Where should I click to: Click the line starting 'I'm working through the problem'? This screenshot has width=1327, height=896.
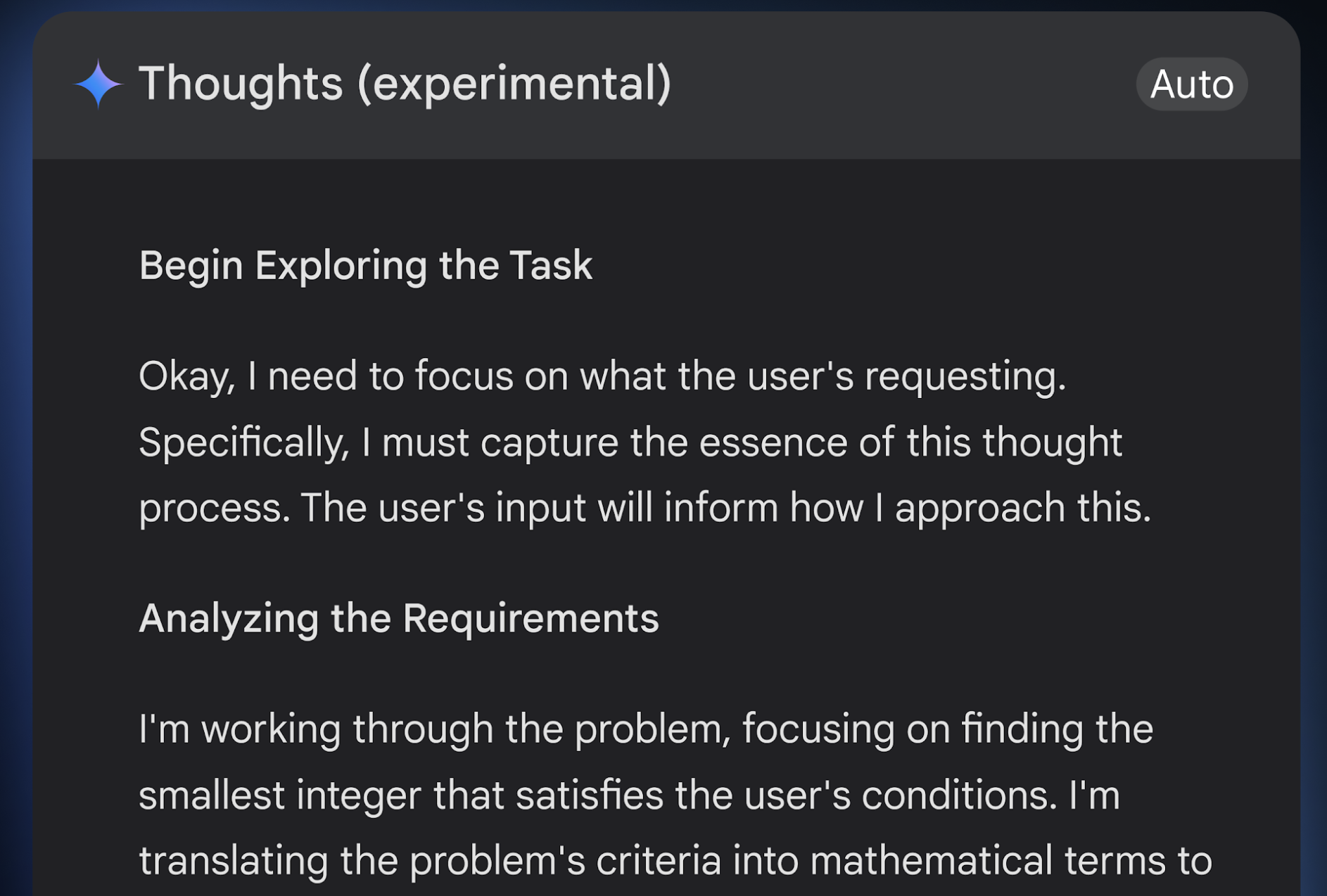(x=646, y=729)
